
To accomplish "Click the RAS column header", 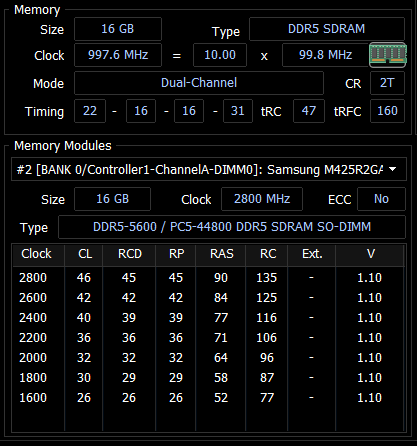I will point(221,254).
